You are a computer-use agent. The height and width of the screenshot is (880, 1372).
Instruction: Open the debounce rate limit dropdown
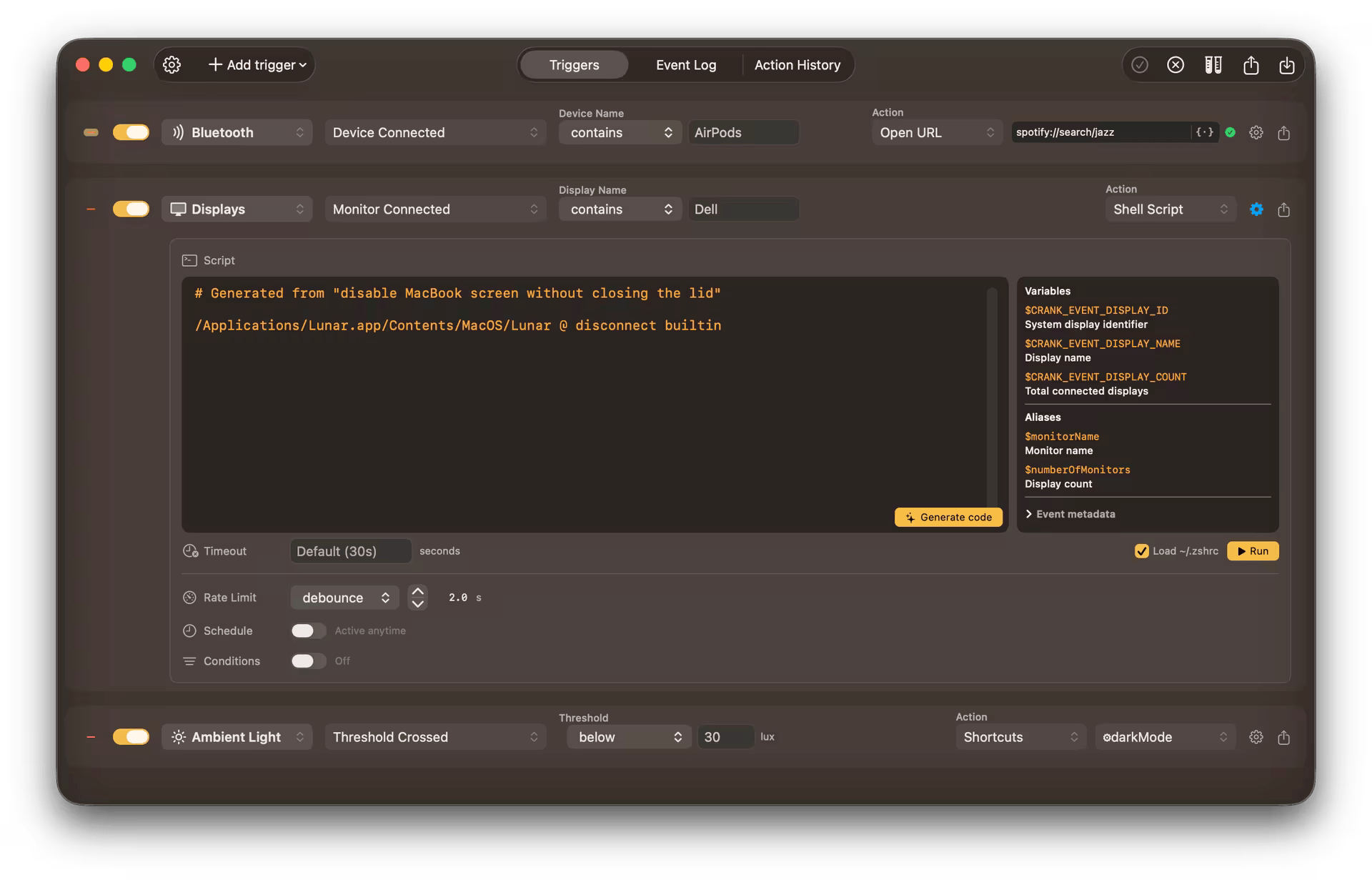(x=344, y=598)
